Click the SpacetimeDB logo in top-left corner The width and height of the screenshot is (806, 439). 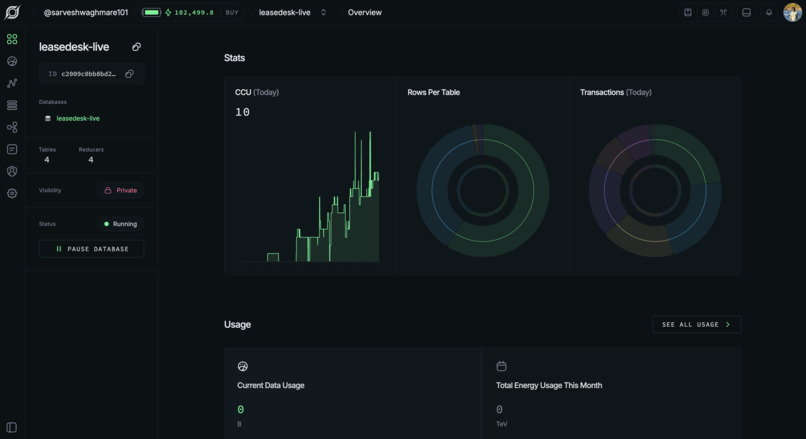click(12, 12)
